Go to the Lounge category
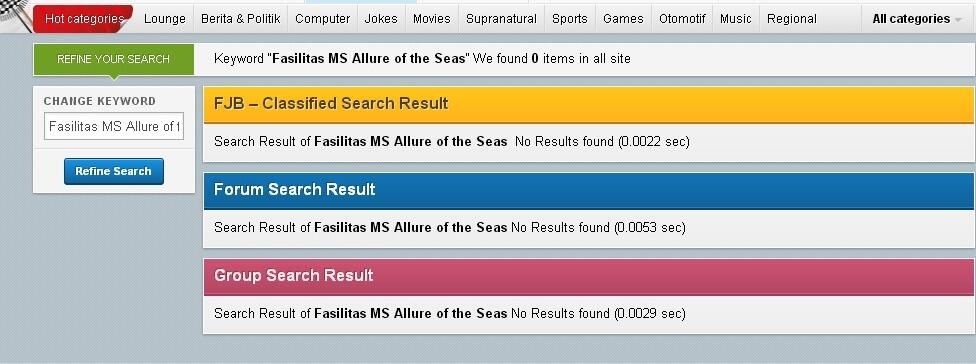This screenshot has height=364, width=976. (164, 19)
